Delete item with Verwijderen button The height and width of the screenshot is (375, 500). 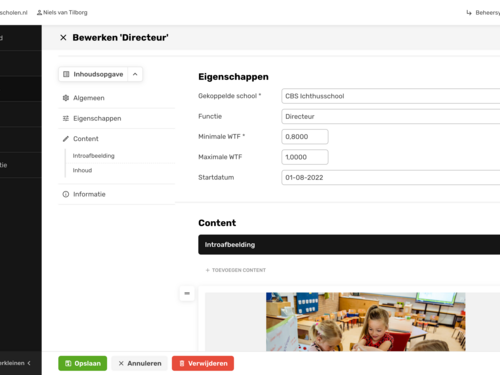tap(203, 363)
